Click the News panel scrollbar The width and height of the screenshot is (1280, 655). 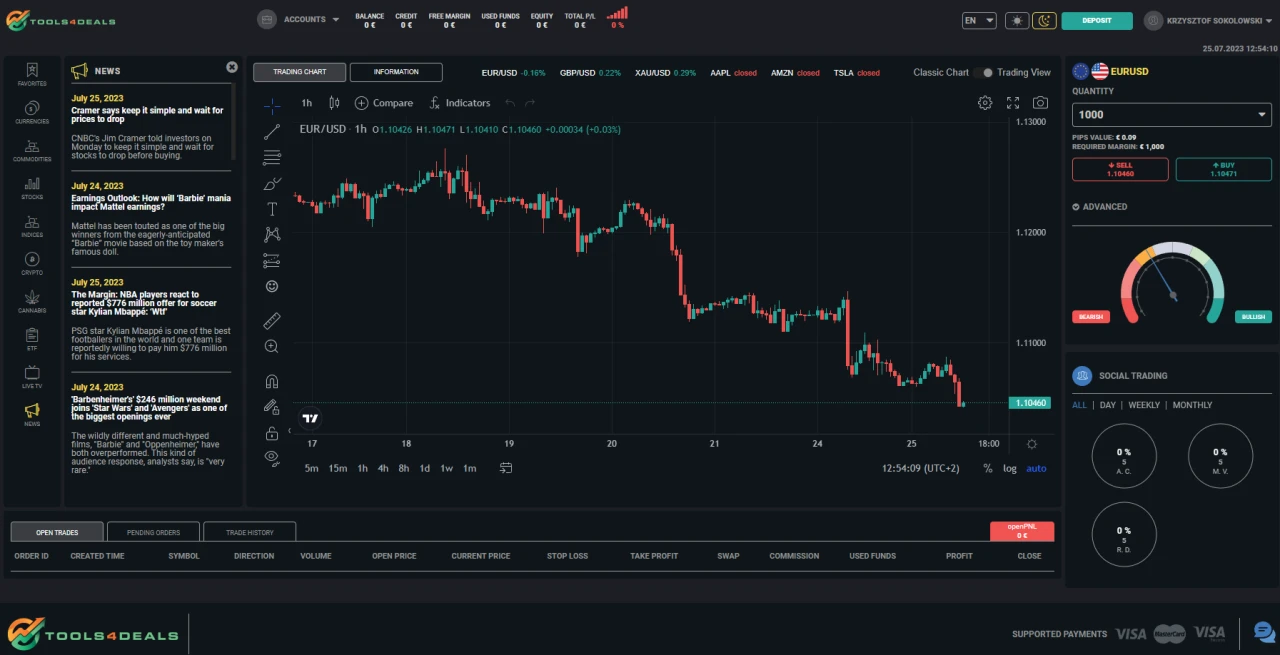[234, 120]
